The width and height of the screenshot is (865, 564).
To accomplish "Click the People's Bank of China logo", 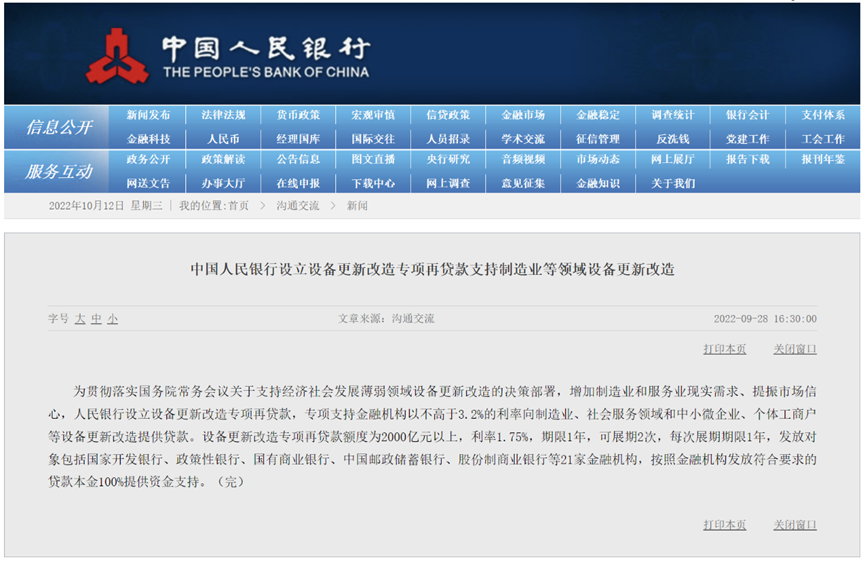I will point(117,57).
